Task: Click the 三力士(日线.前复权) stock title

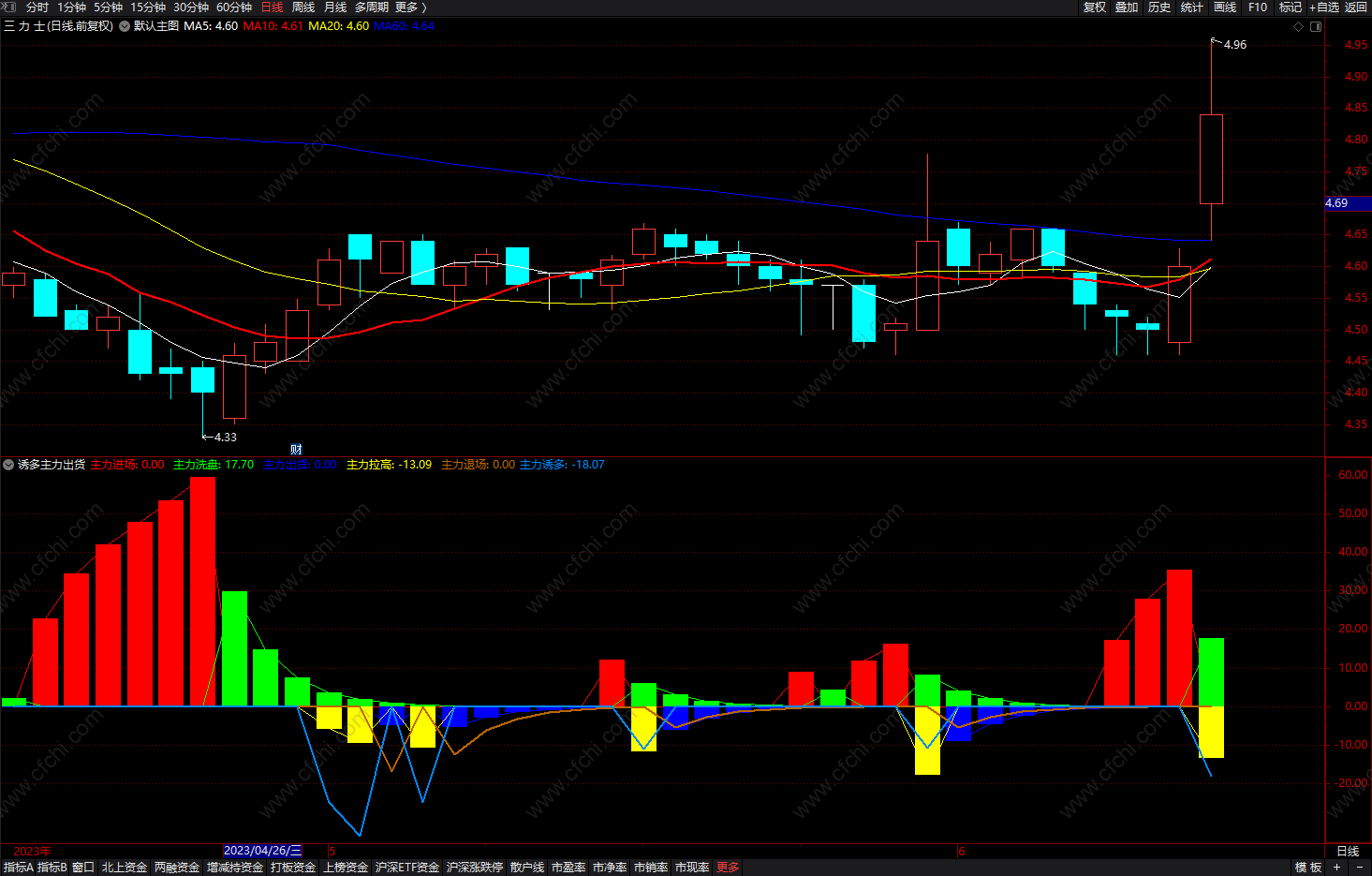Action: (x=58, y=26)
